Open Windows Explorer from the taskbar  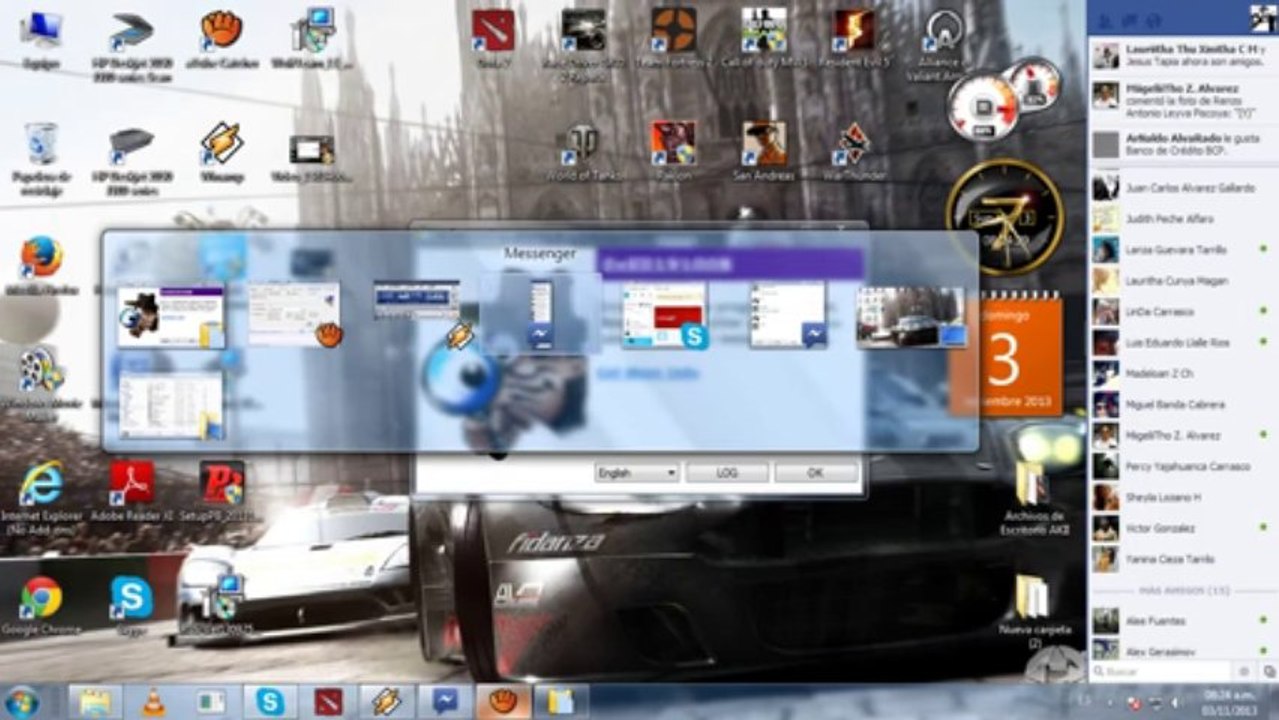[95, 702]
